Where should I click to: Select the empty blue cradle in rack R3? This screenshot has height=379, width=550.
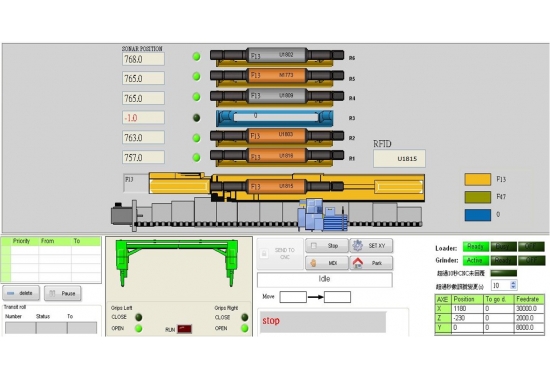(275, 118)
